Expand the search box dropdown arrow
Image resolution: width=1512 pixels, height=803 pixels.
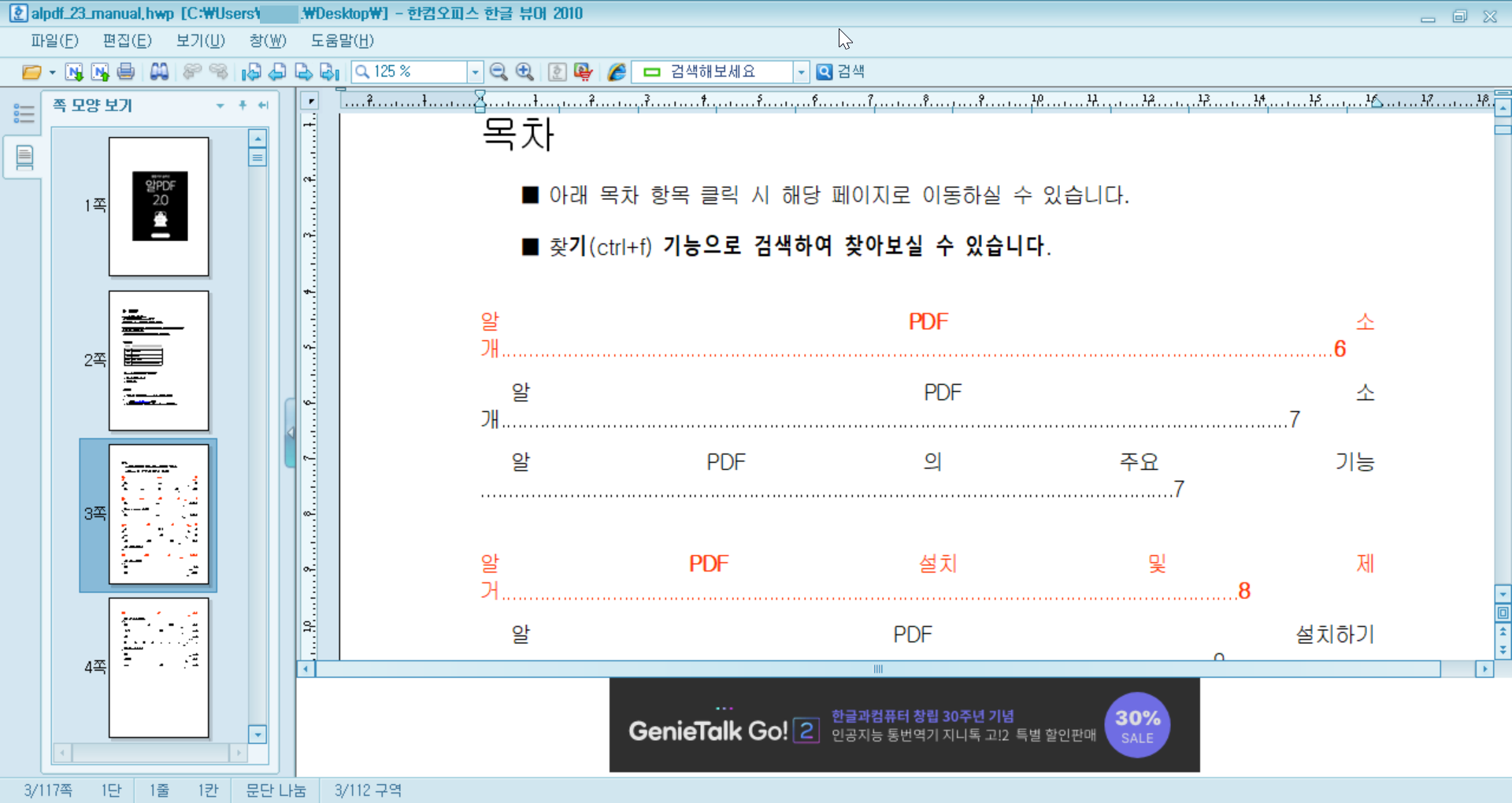coord(802,72)
